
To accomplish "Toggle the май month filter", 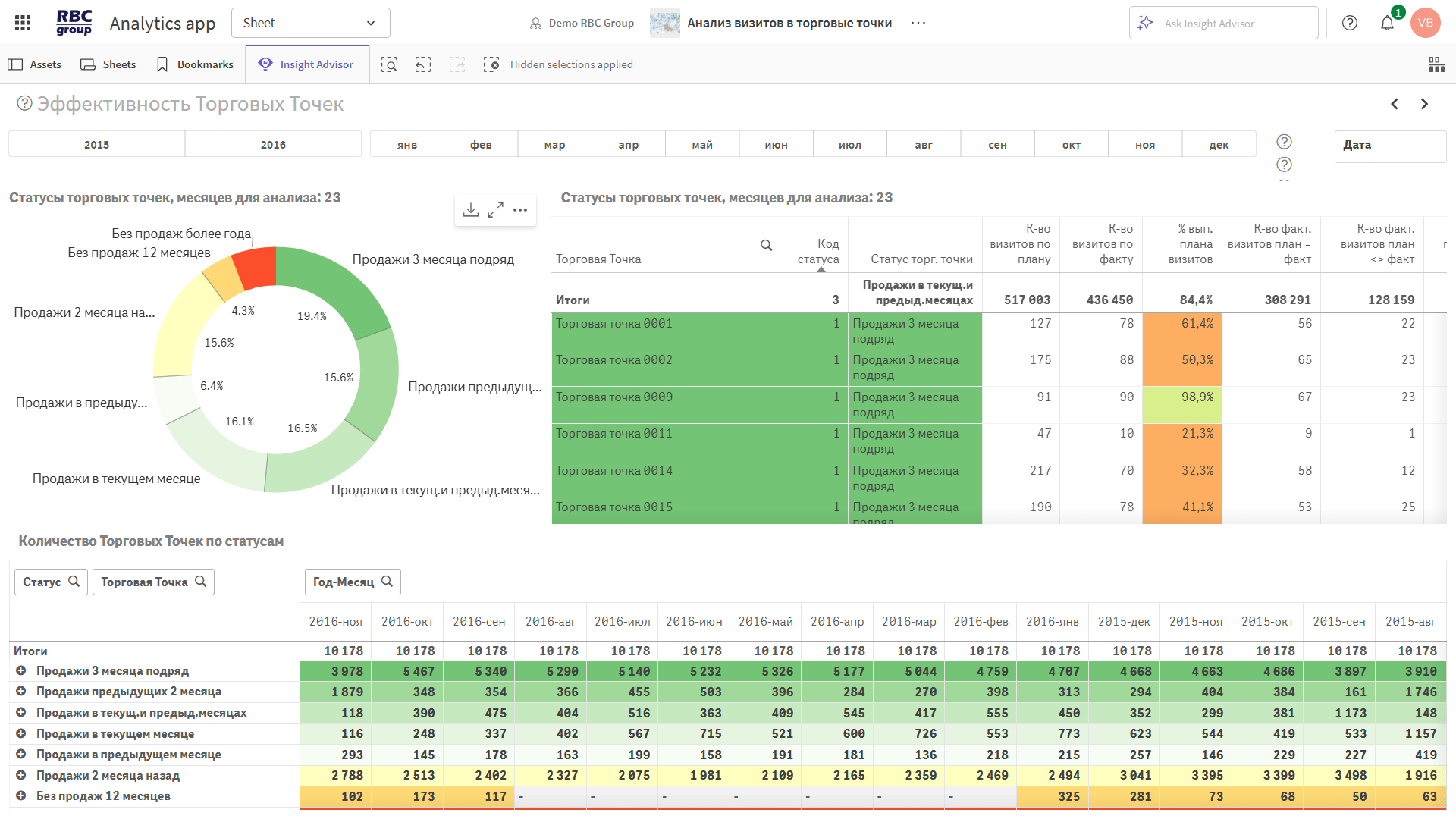I will pyautogui.click(x=702, y=144).
